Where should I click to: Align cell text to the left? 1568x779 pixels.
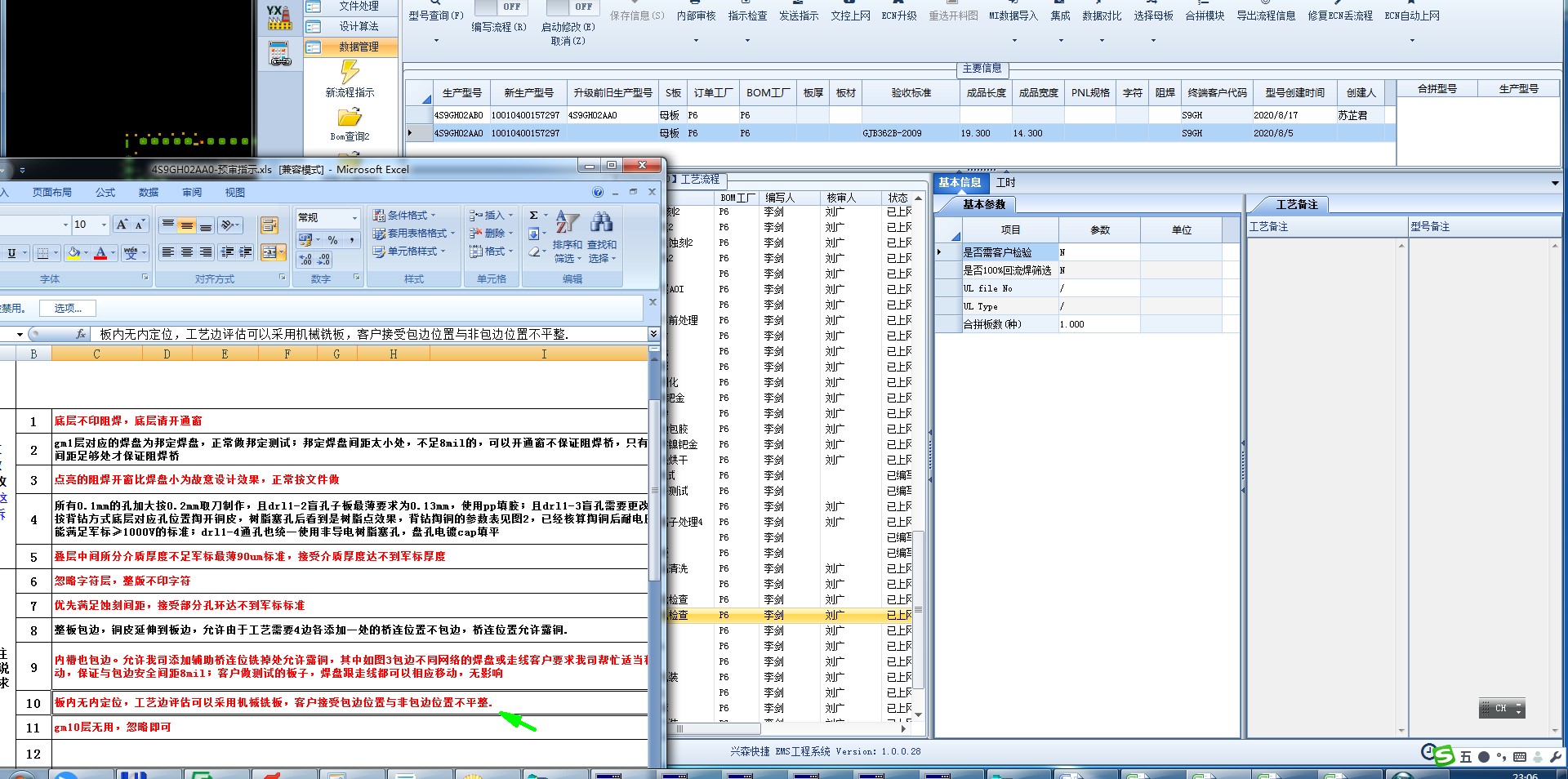coord(168,252)
